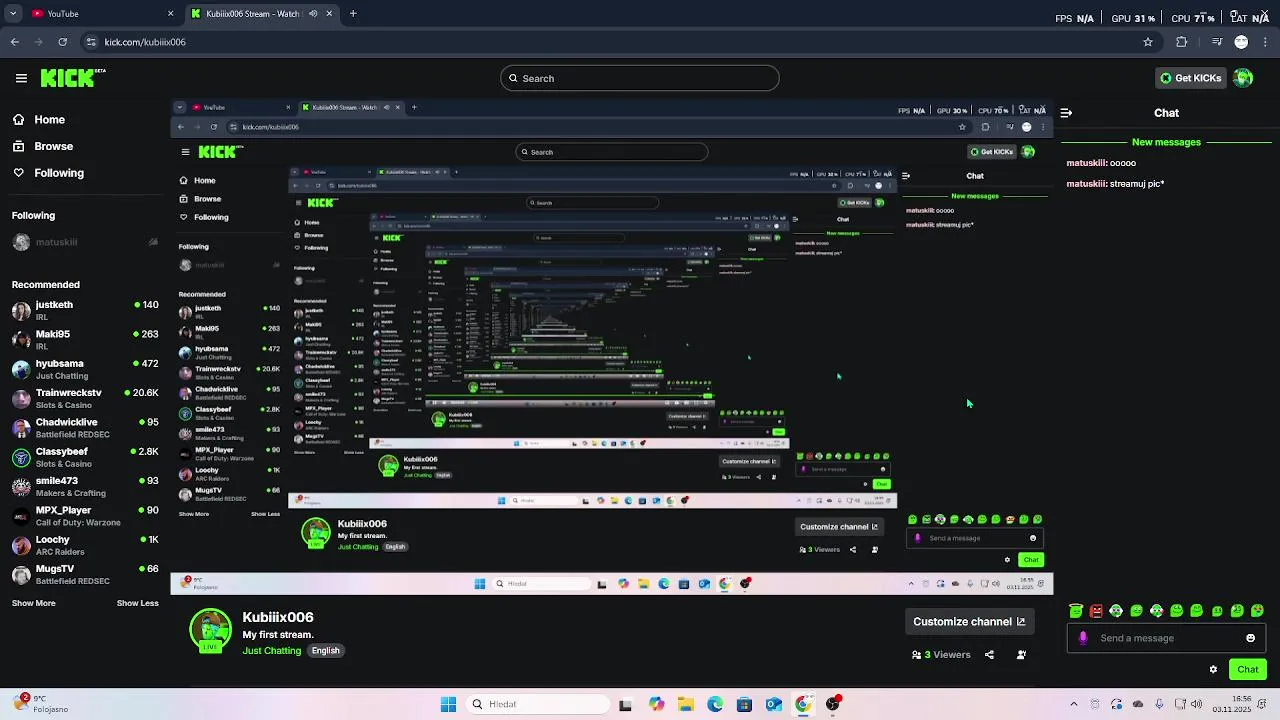Open Loochy channel in recommended

[x=85, y=545]
